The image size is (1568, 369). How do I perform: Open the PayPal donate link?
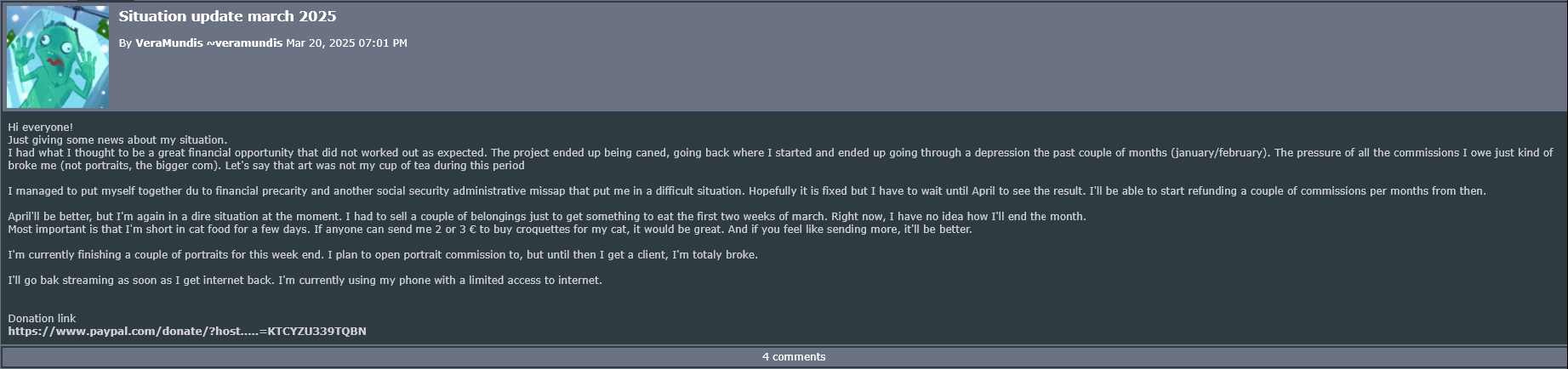point(187,331)
